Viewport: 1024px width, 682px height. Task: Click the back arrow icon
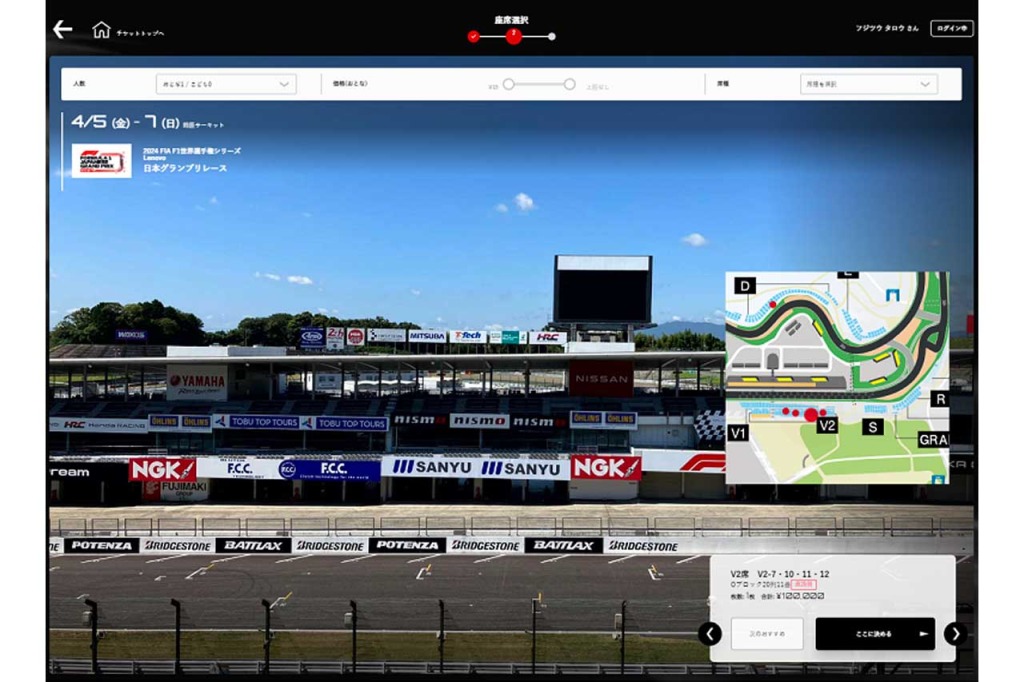tap(63, 30)
